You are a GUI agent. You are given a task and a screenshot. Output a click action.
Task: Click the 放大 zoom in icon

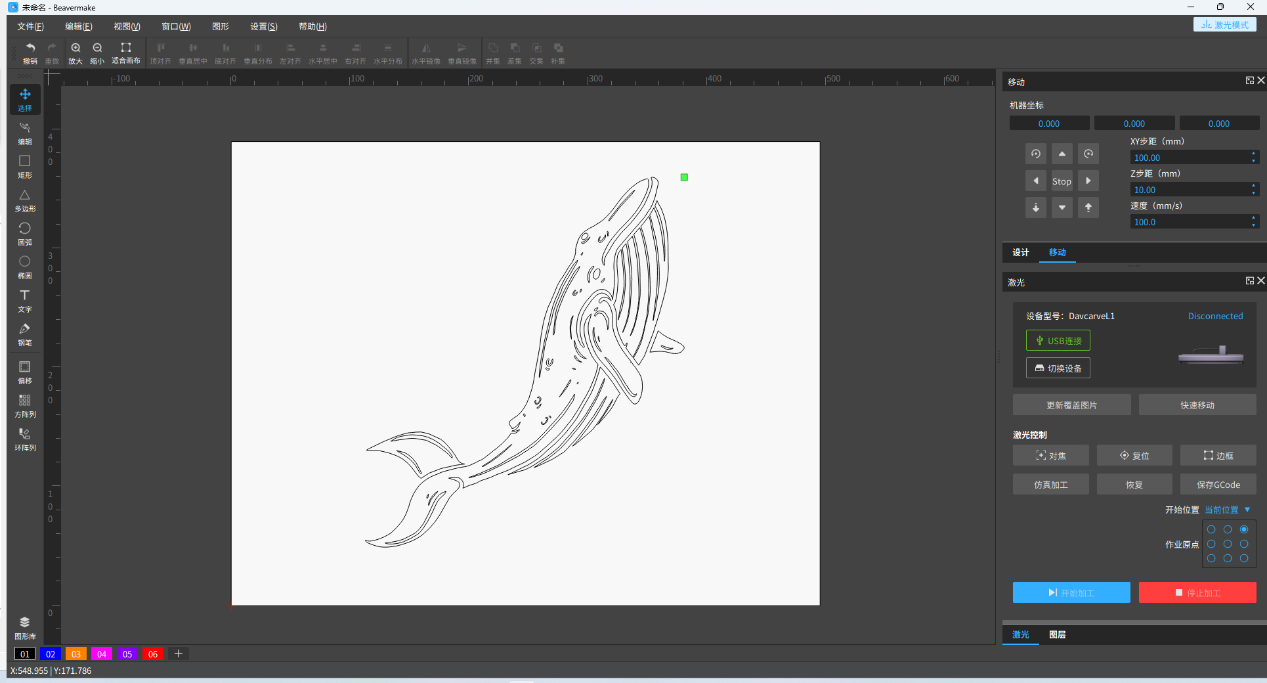click(x=76, y=52)
